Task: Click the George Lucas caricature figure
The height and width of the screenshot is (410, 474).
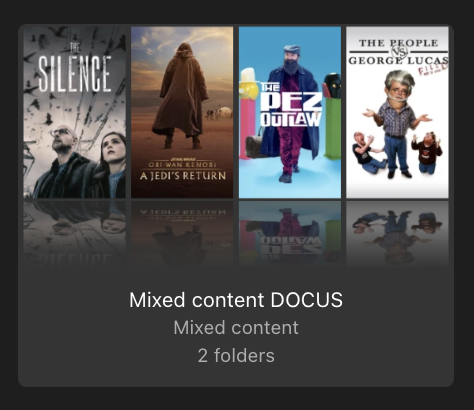Action: [396, 123]
